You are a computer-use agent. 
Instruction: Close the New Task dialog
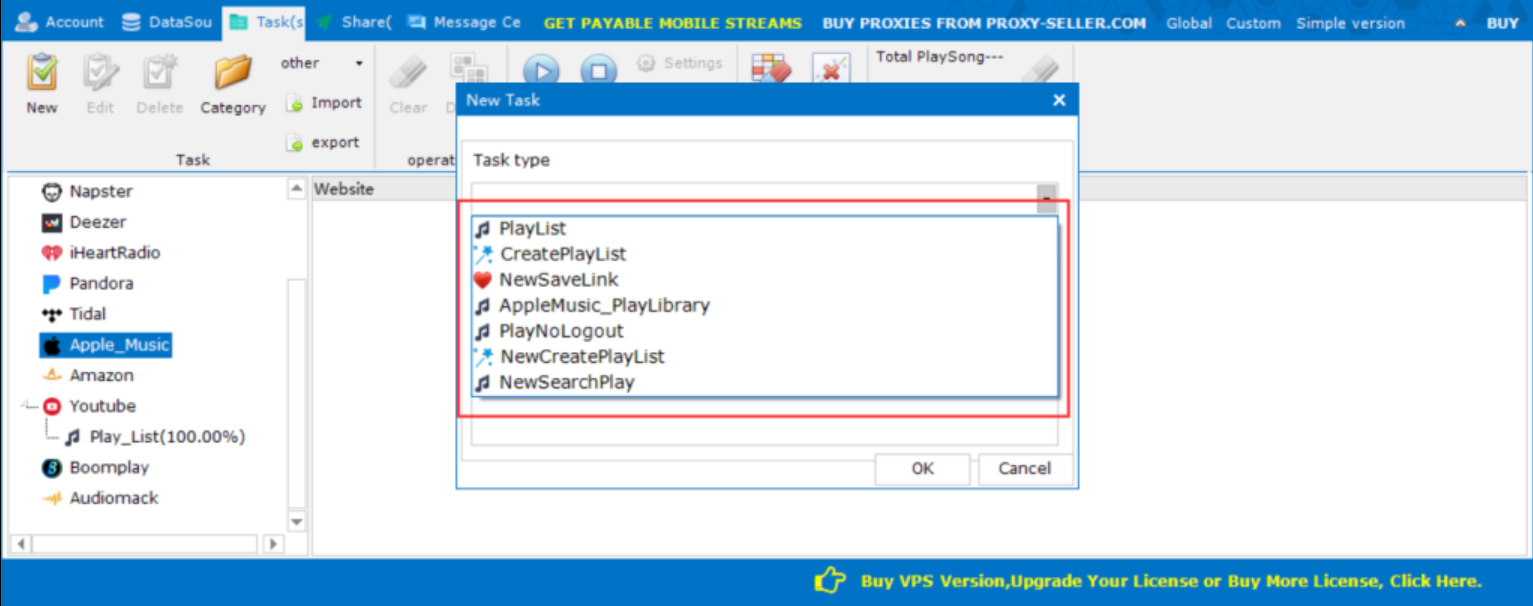pos(1059,100)
